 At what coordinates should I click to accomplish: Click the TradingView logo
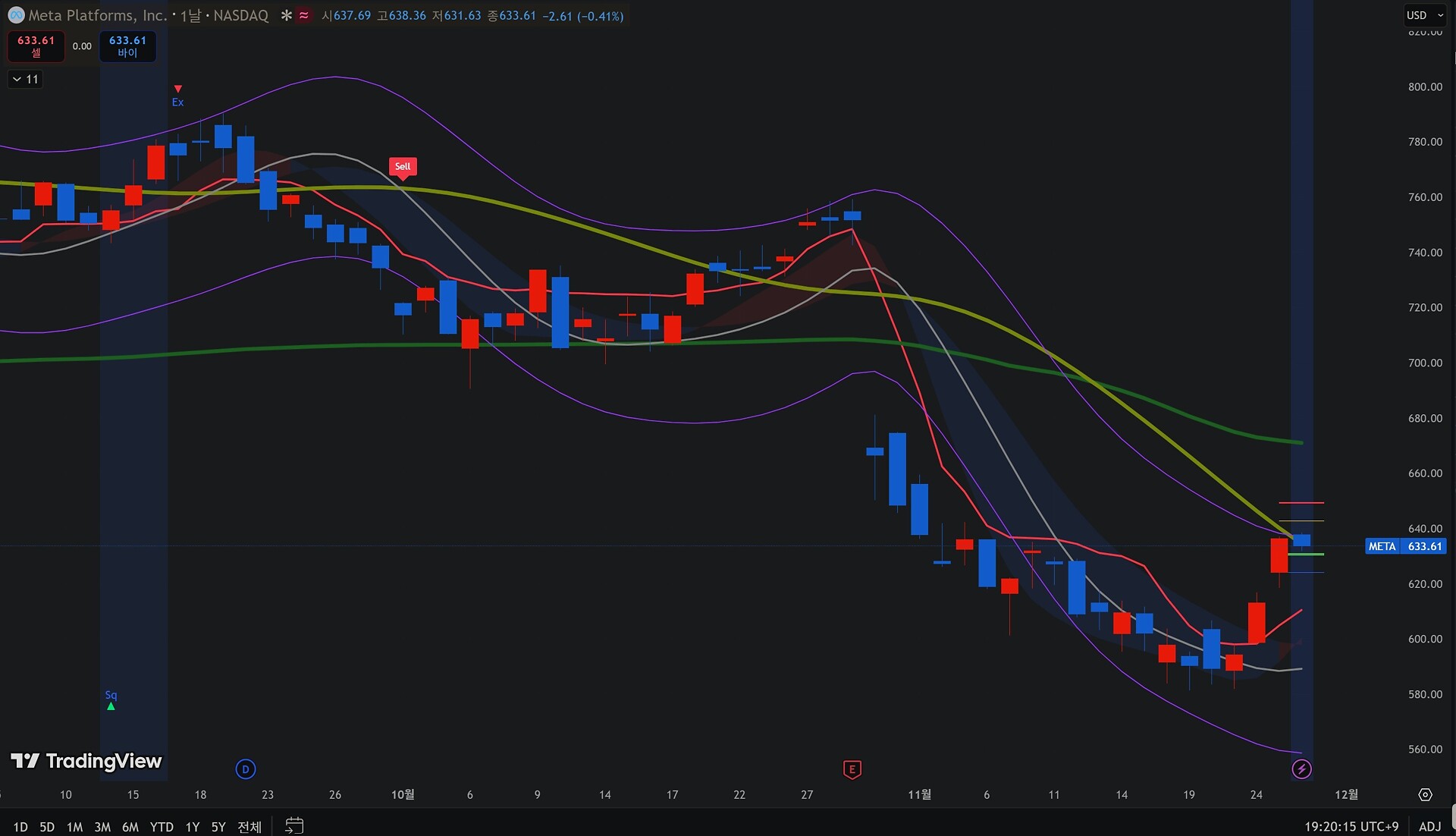click(86, 761)
